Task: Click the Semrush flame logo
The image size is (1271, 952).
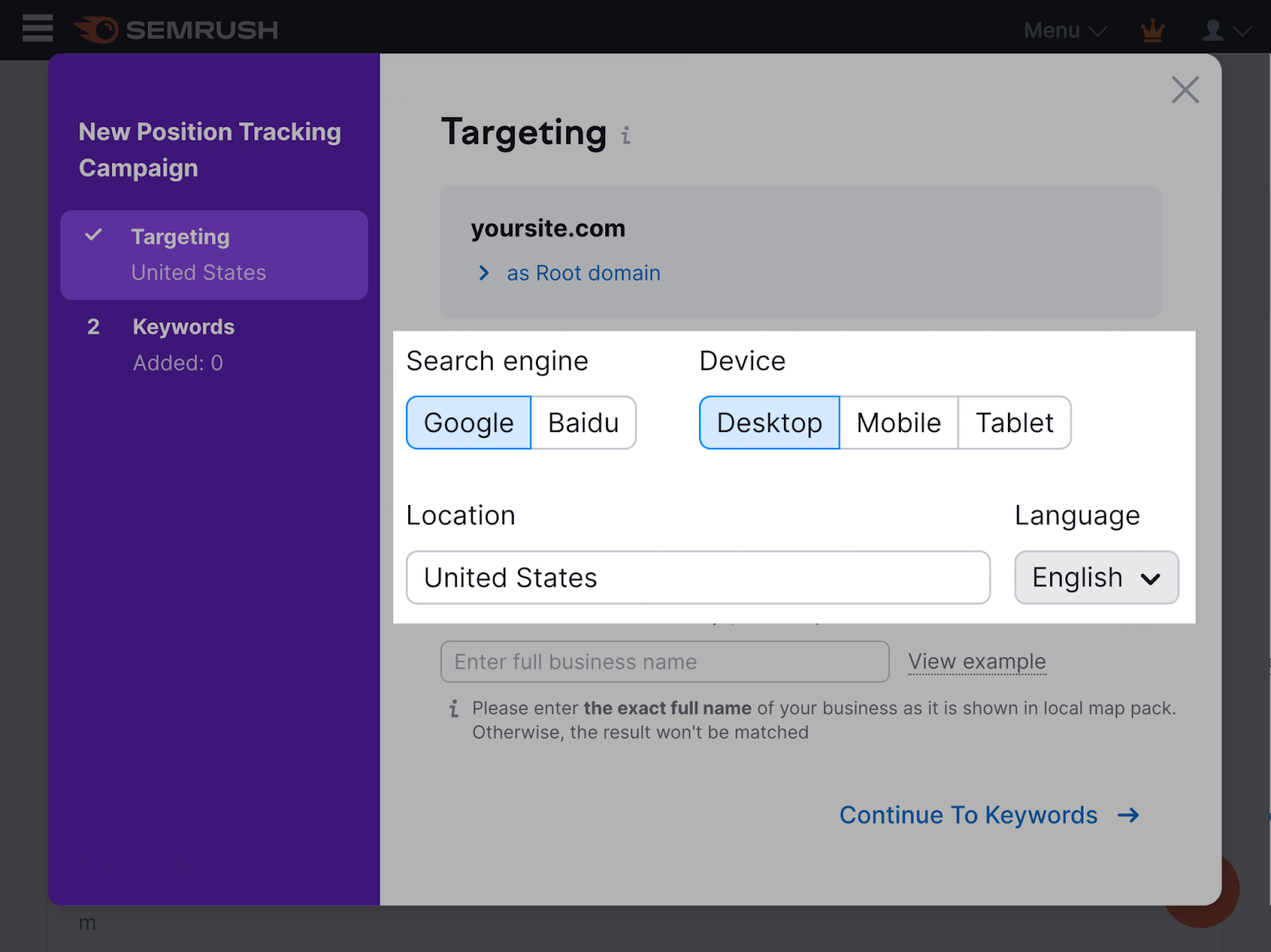Action: pos(98,29)
